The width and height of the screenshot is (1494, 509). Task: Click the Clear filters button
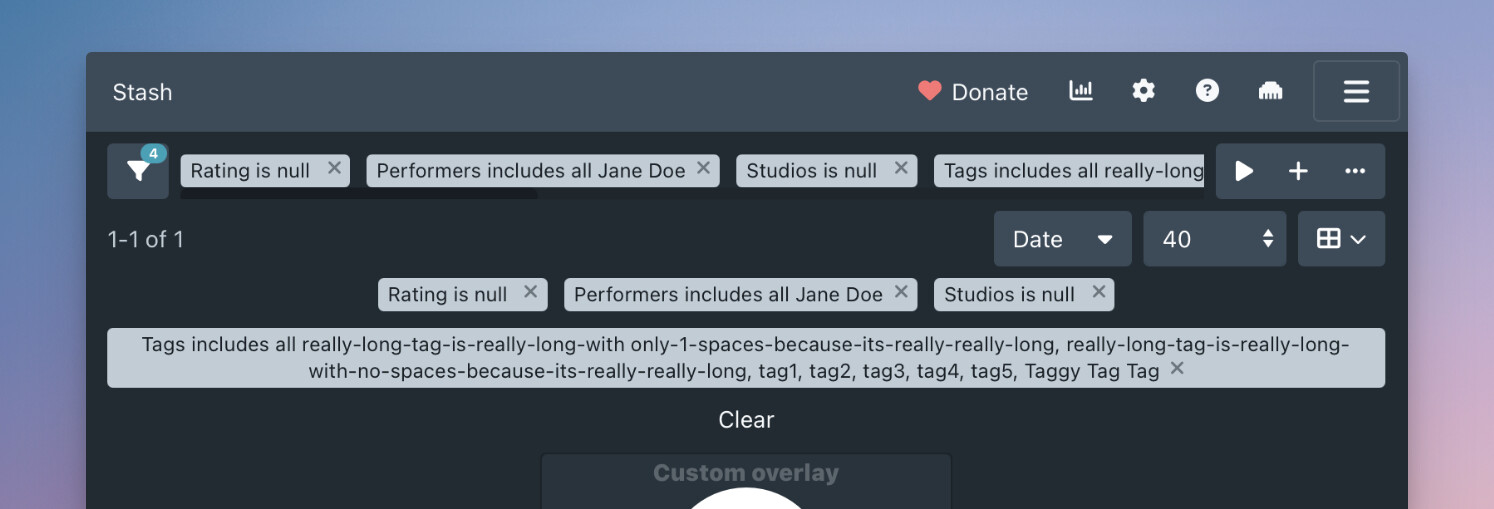[x=746, y=420]
